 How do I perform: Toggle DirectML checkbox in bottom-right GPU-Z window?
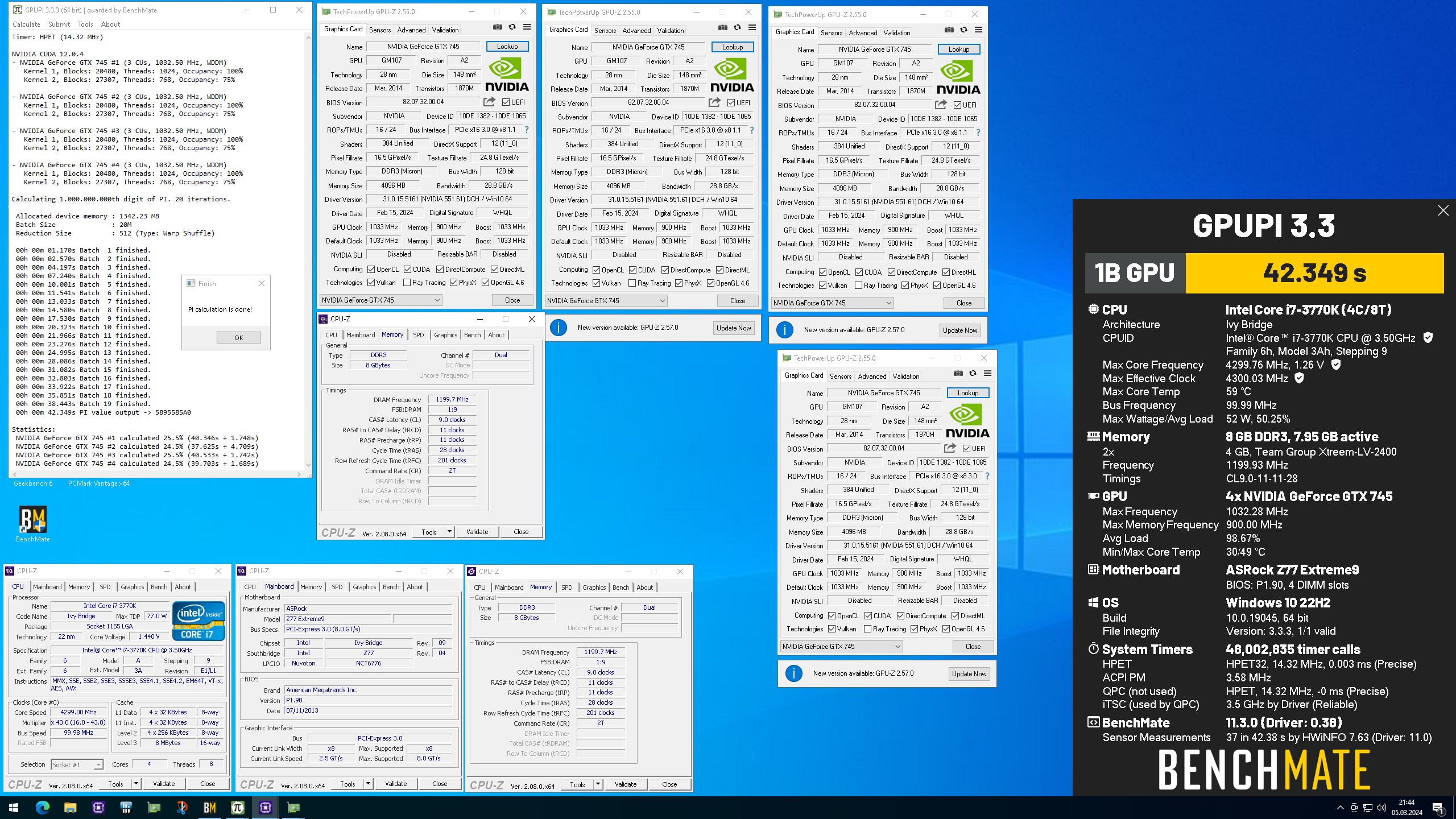pyautogui.click(x=955, y=616)
